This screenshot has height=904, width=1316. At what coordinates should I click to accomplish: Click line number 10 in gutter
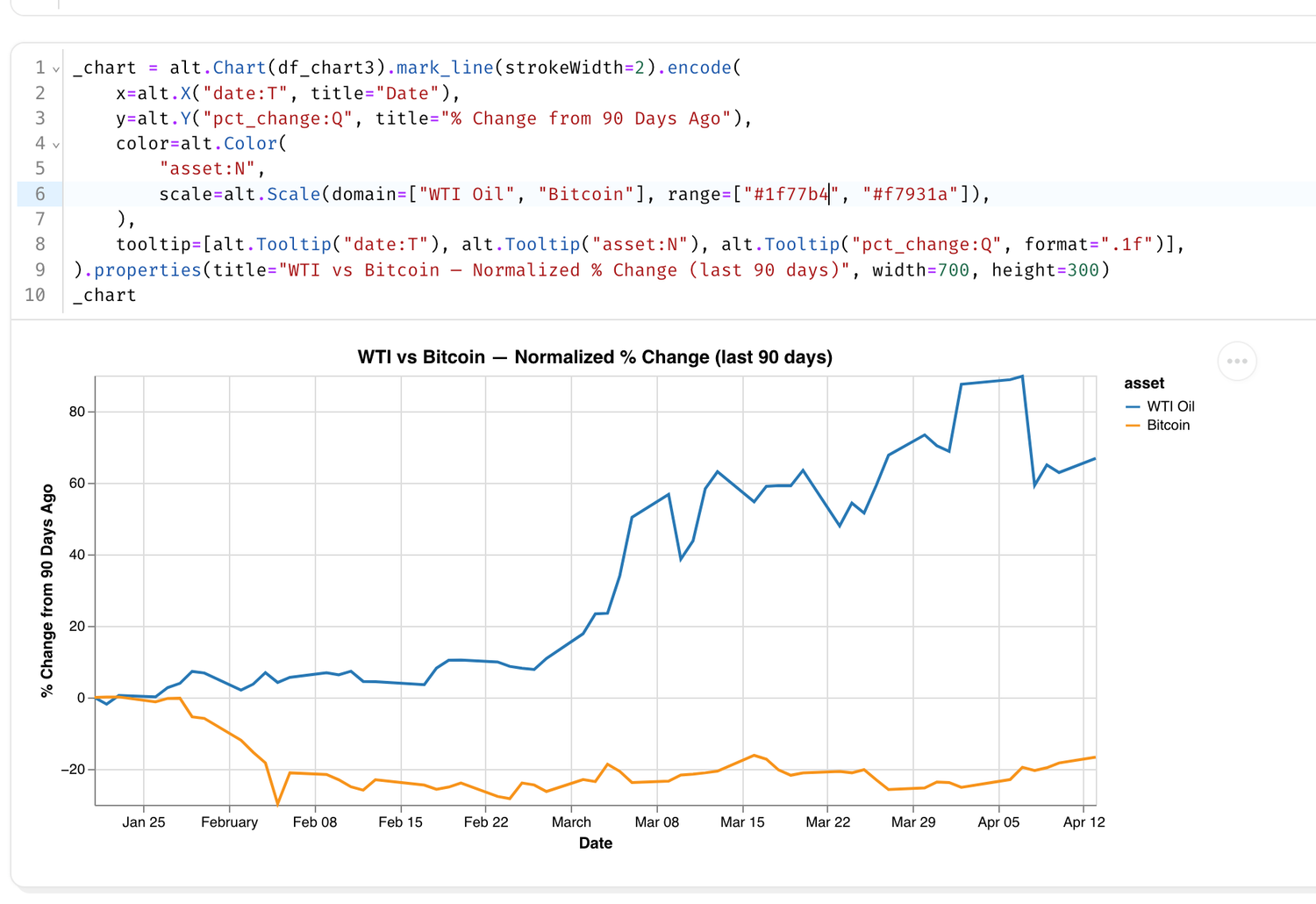coord(35,295)
